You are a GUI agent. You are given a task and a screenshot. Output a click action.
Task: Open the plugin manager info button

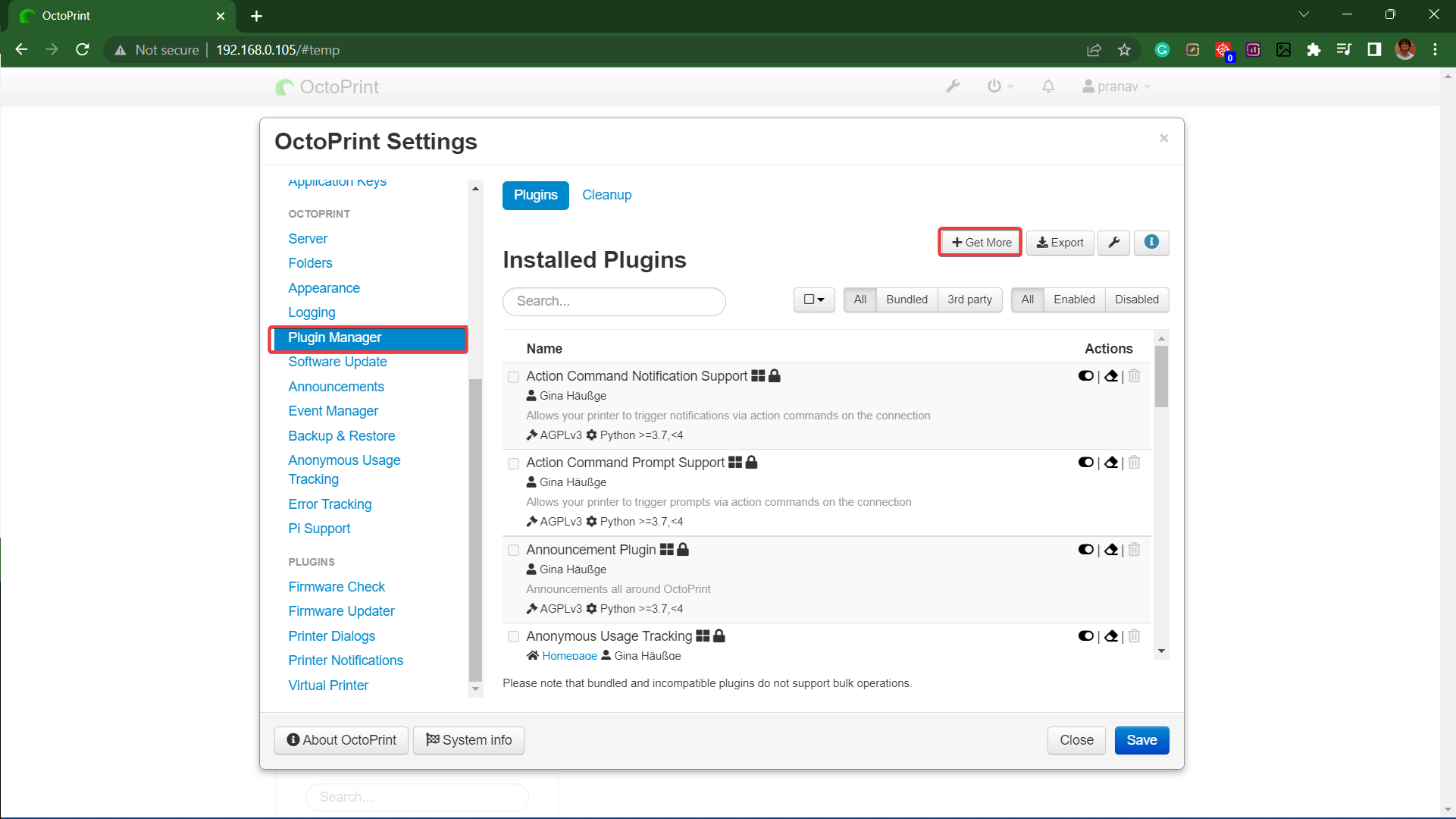click(x=1151, y=243)
